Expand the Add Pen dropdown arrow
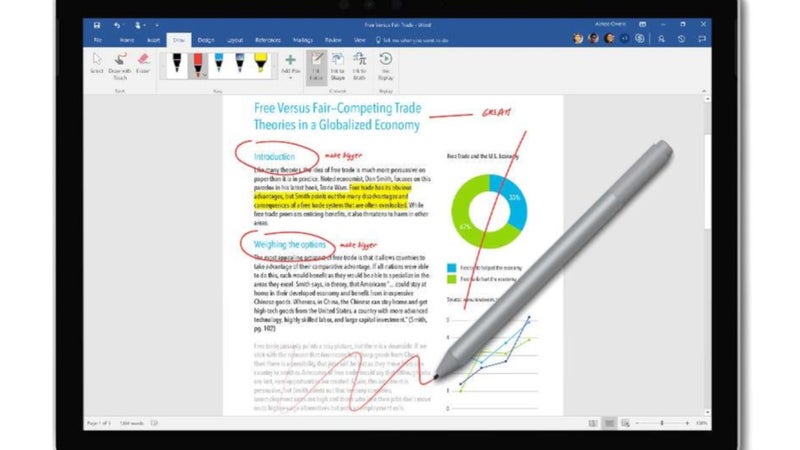This screenshot has width=800, height=450. [x=290, y=78]
